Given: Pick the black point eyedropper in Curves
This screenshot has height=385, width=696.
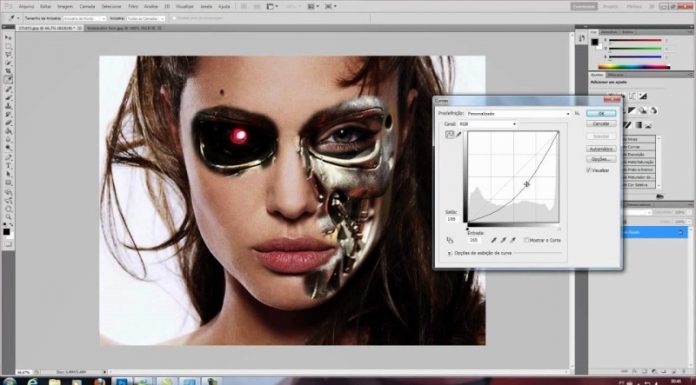Looking at the screenshot, I should [x=494, y=240].
